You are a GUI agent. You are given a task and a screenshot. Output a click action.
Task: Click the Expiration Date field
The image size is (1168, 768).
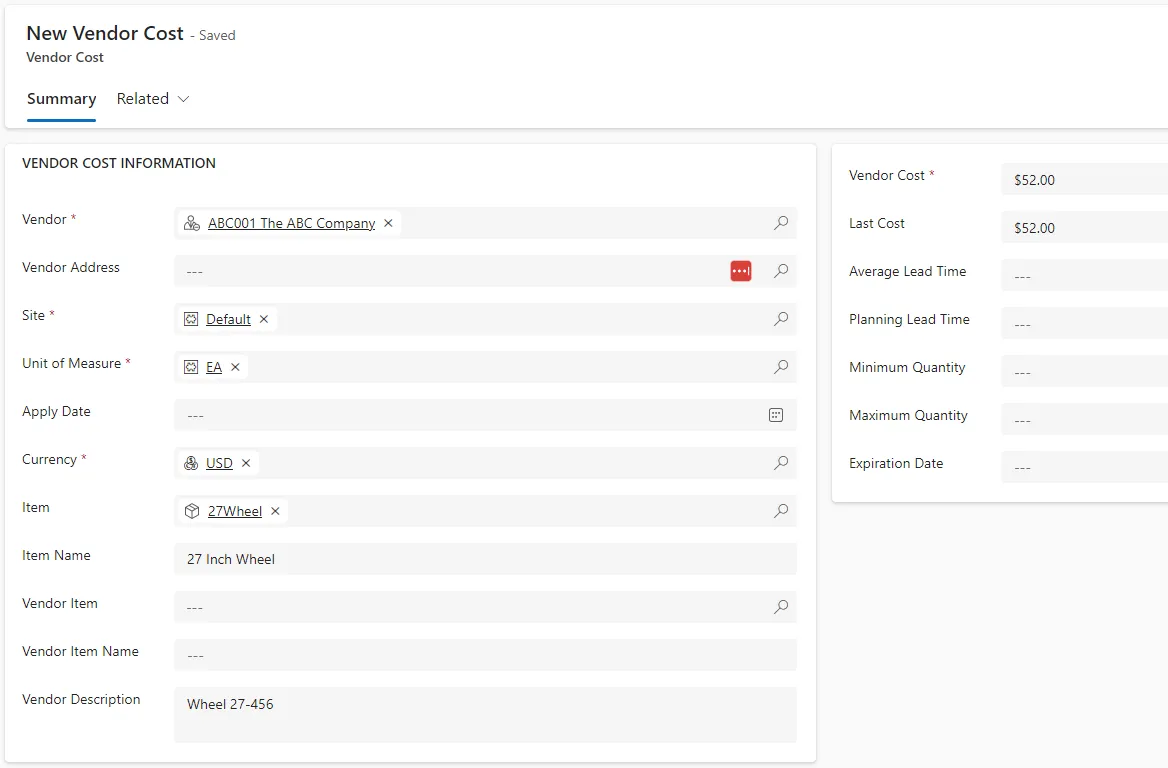(1085, 468)
